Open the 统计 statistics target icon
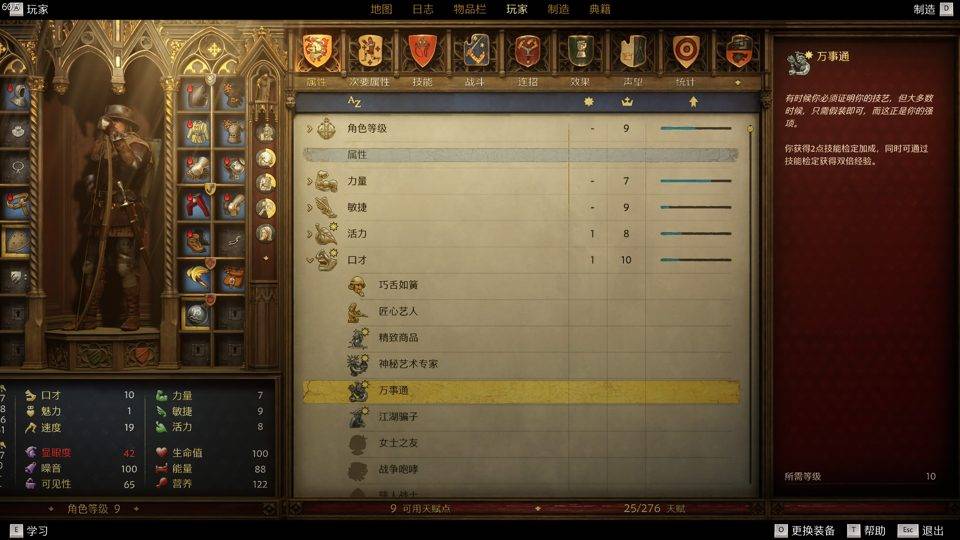Image resolution: width=960 pixels, height=540 pixels. 685,51
